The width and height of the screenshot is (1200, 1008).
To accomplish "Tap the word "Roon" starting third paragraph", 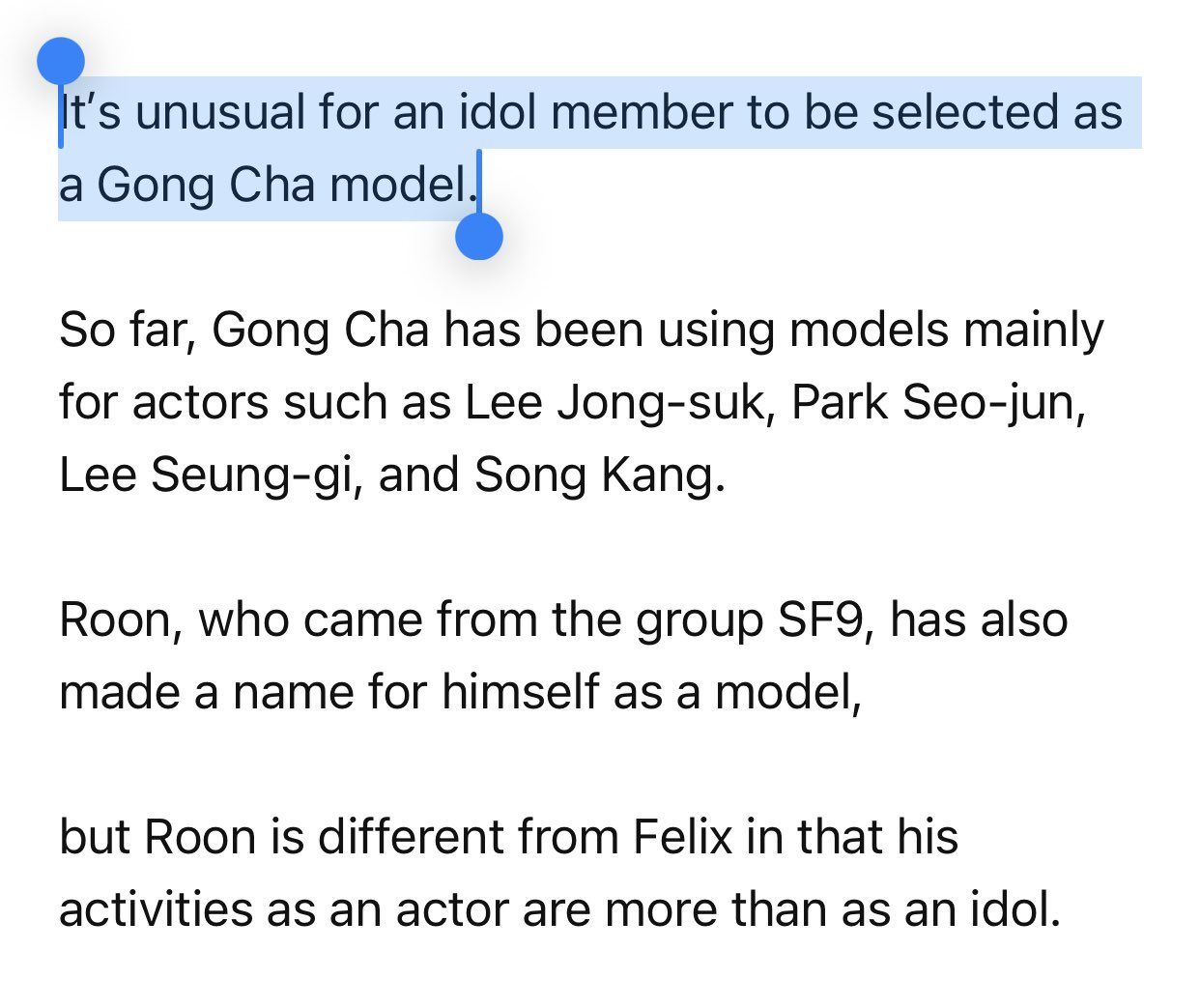I will (x=115, y=619).
